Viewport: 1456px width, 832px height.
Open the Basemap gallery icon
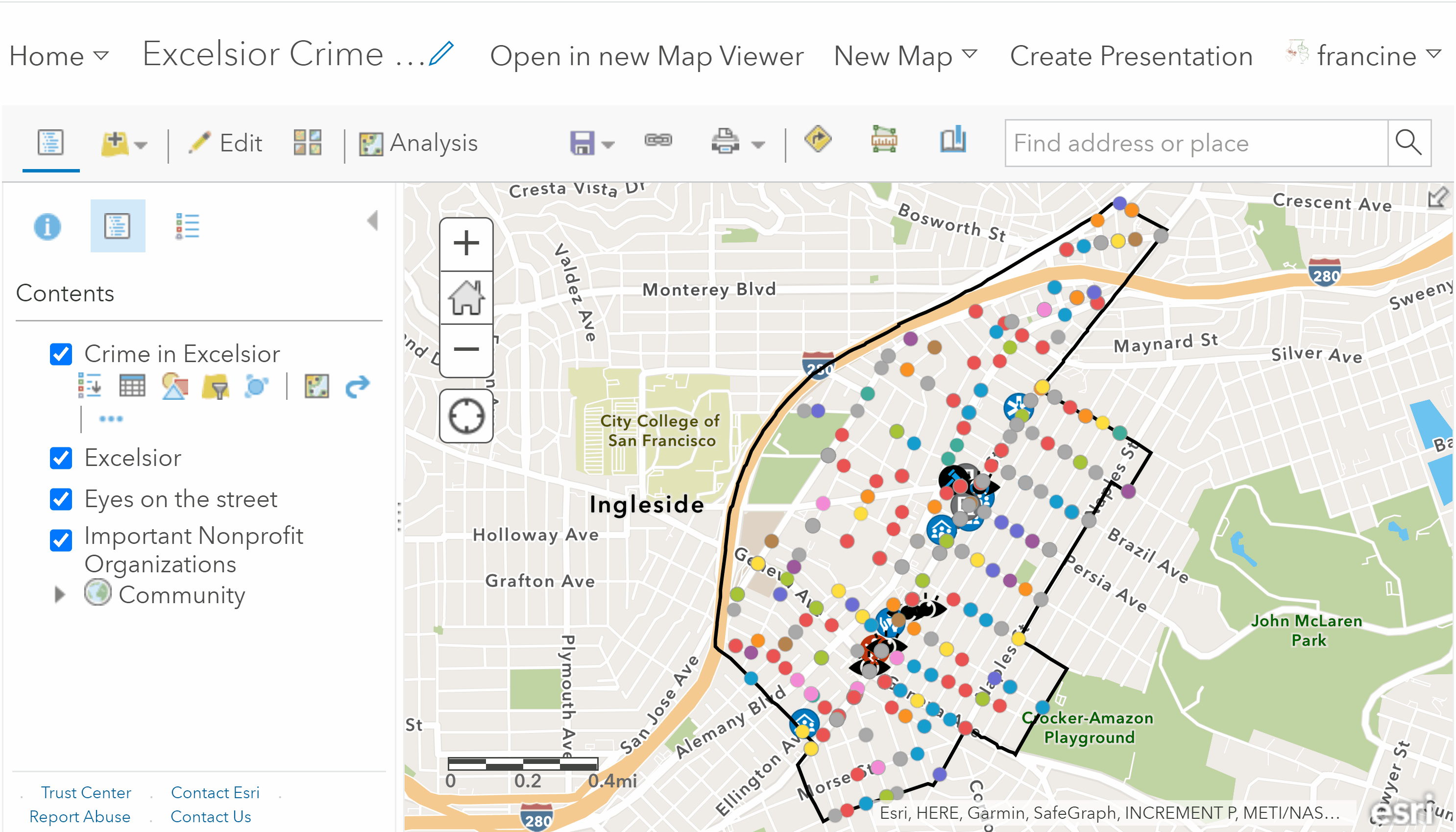pos(307,142)
